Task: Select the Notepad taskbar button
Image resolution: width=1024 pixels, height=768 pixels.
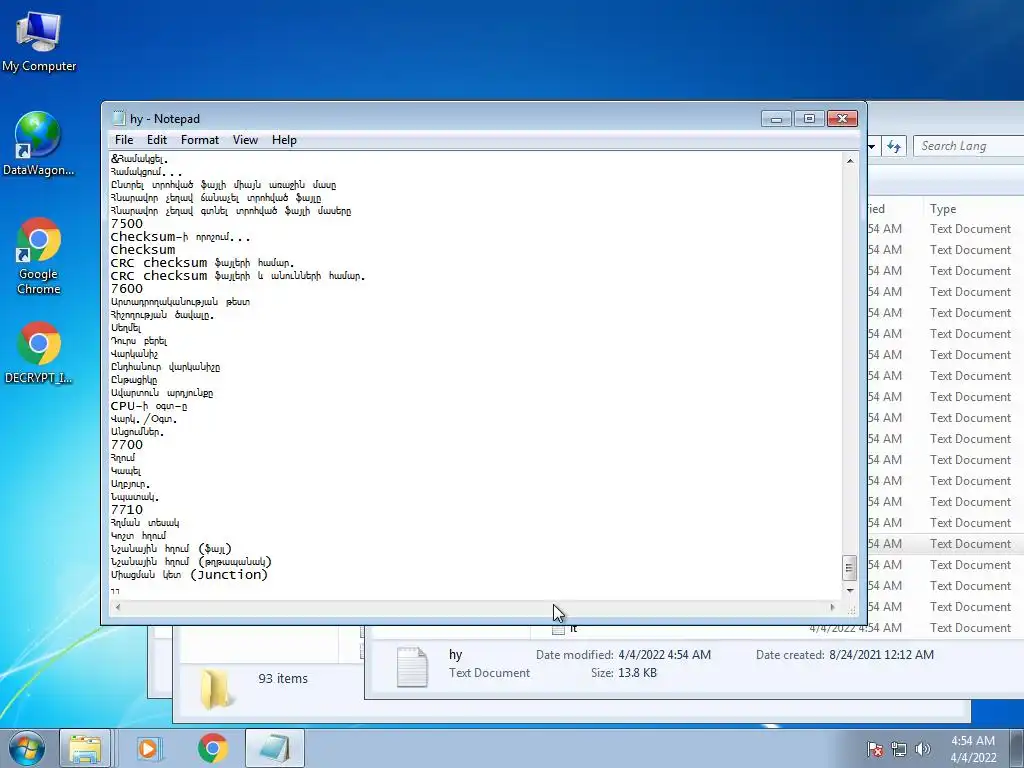Action: click(x=275, y=748)
